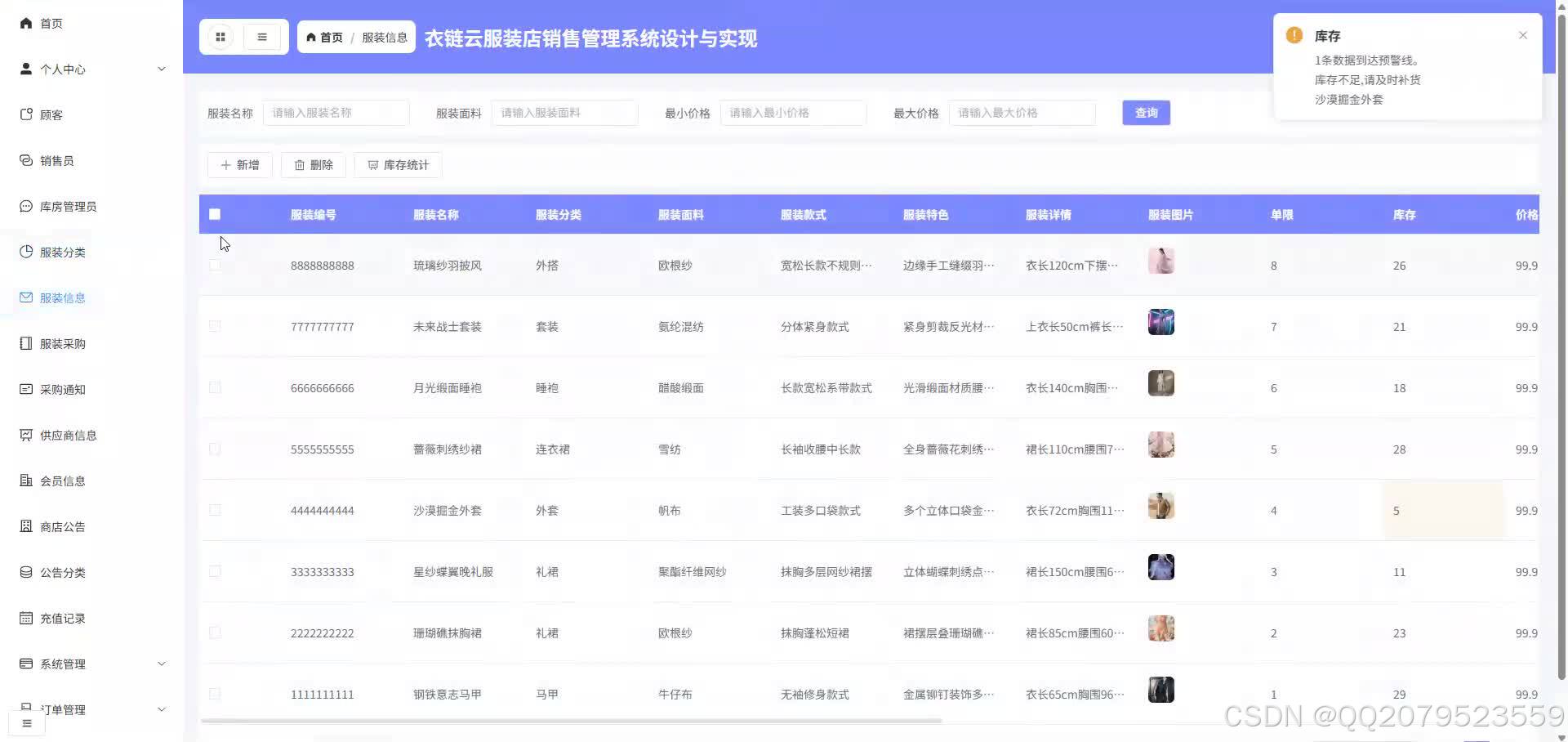
Task: Click the 删除 delete button
Action: pos(314,165)
